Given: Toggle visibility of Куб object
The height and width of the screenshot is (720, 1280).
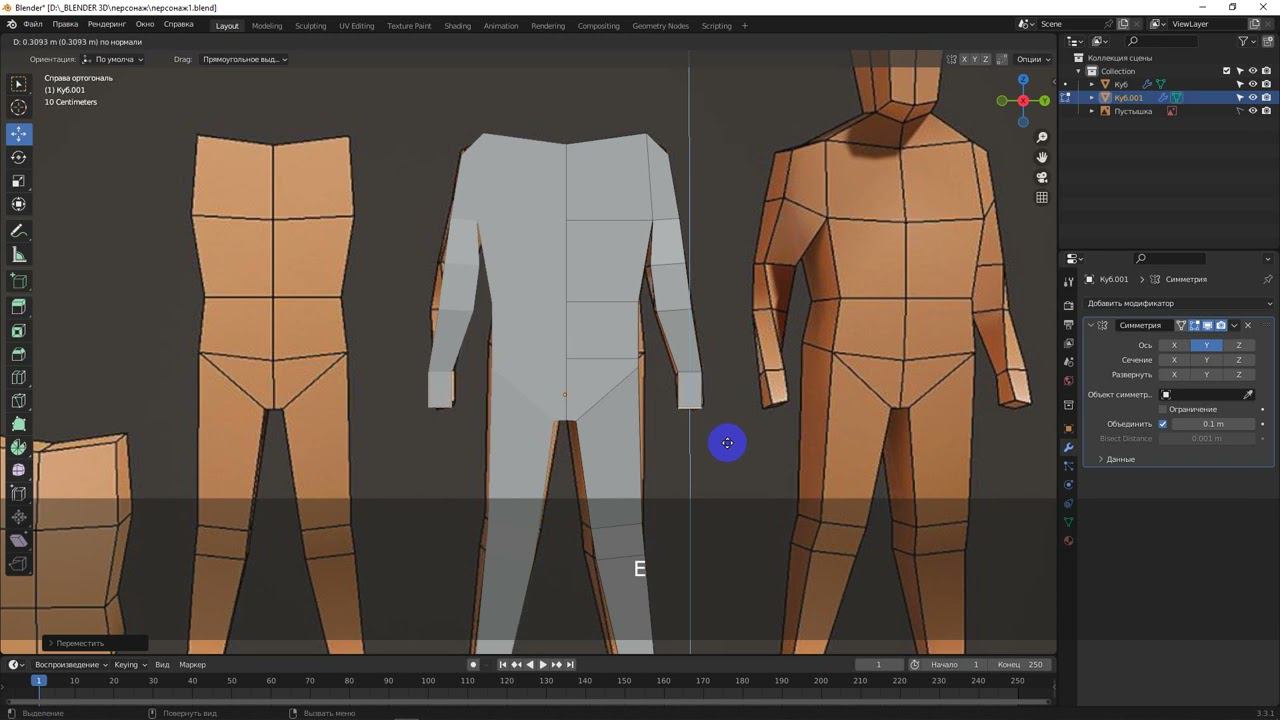Looking at the screenshot, I should pyautogui.click(x=1253, y=84).
